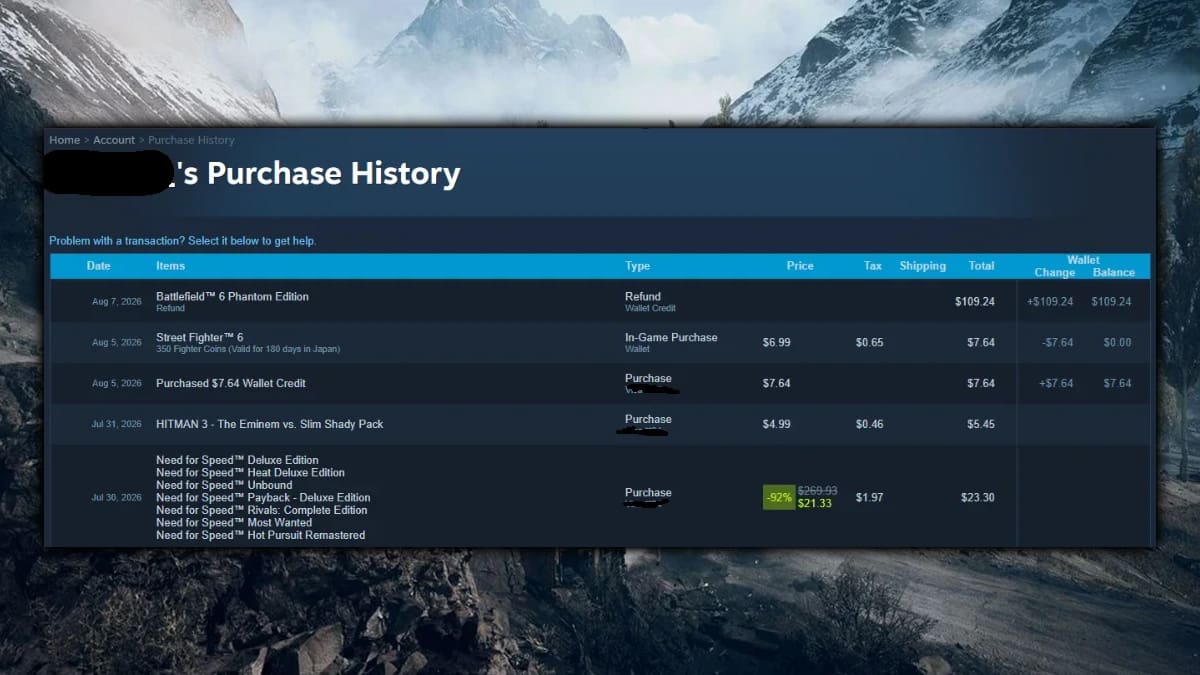Select the Price column header
The height and width of the screenshot is (675, 1200).
[x=800, y=266]
